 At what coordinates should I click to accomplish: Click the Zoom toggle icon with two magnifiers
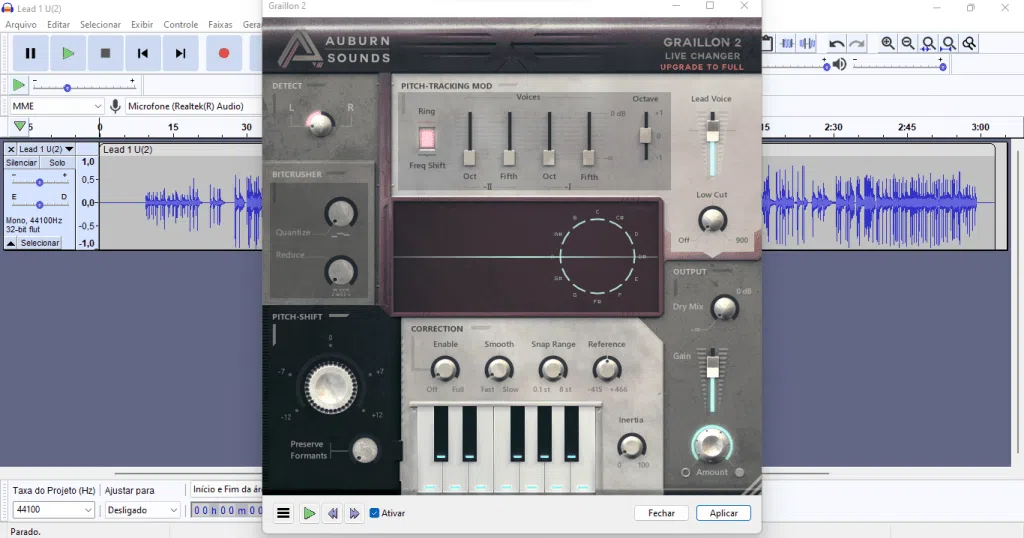[970, 43]
